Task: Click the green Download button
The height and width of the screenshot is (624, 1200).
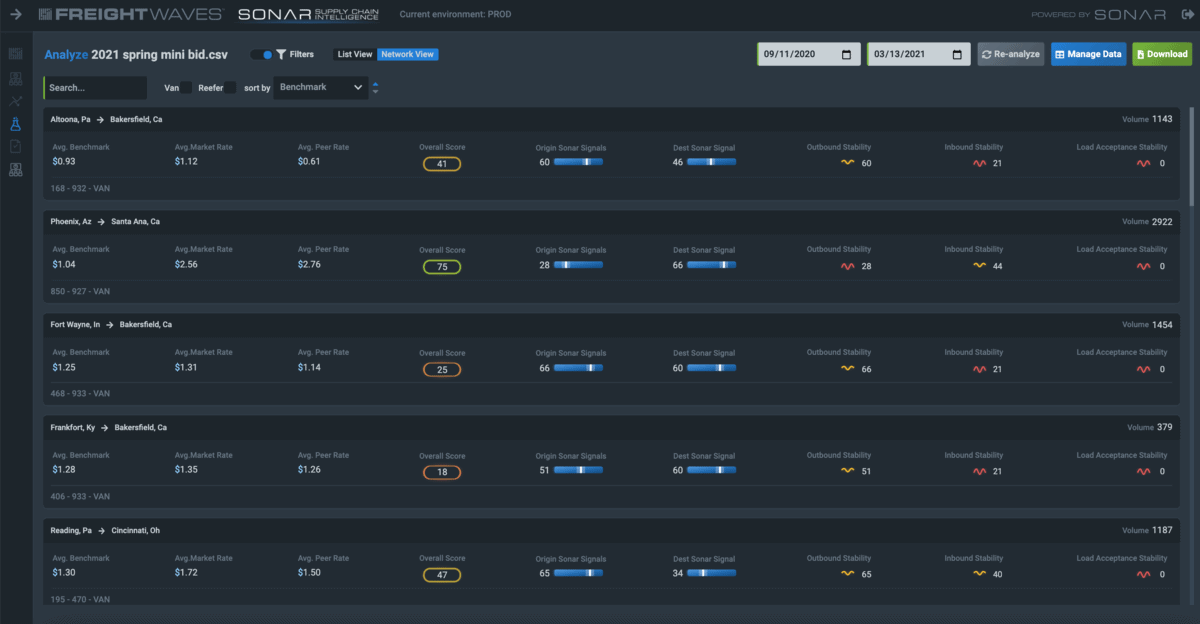Action: point(1161,54)
